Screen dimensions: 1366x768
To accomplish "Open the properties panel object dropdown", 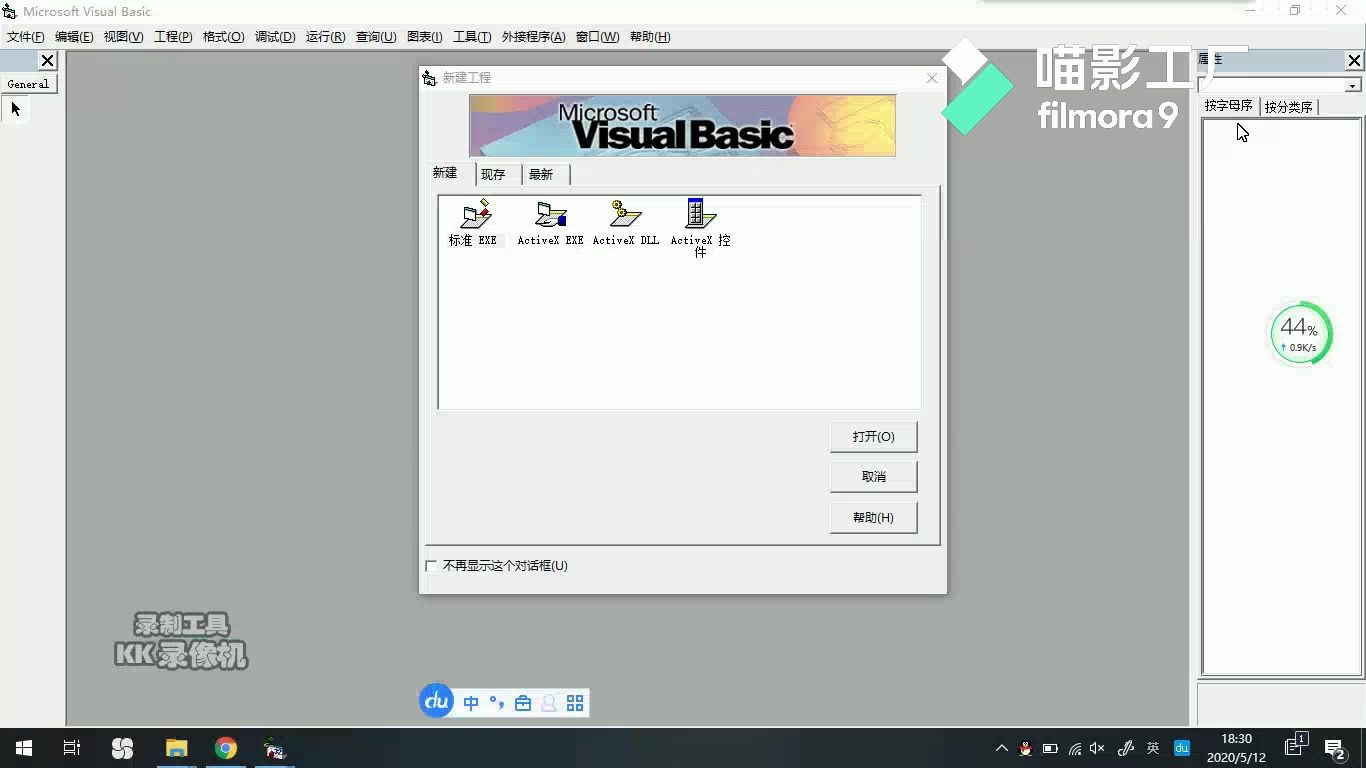I will [1353, 86].
